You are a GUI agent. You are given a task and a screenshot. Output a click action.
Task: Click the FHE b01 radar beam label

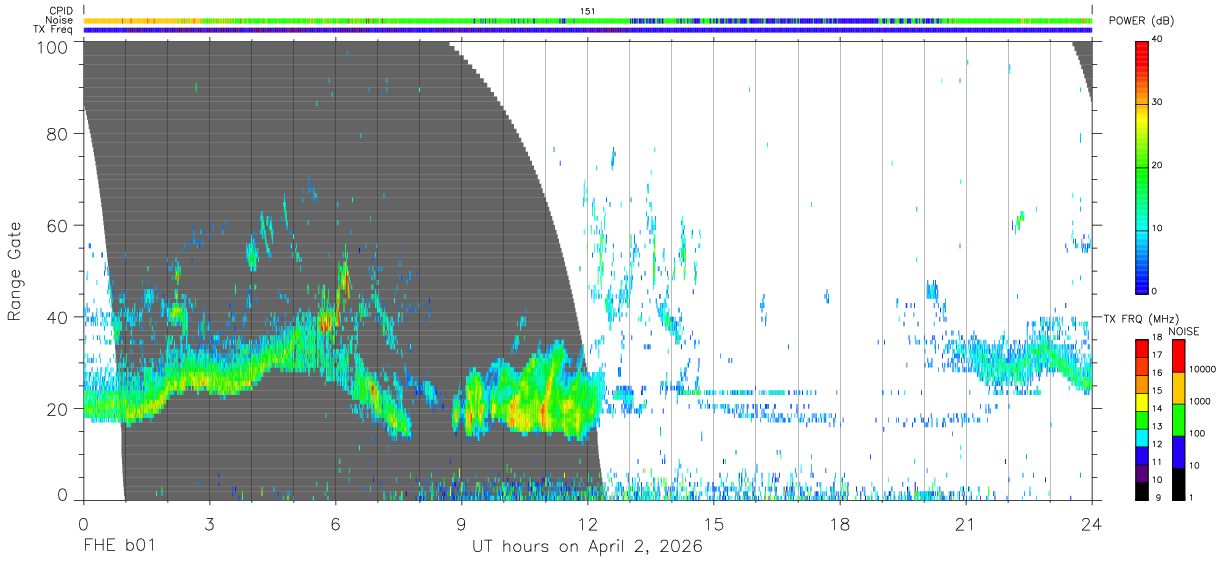[119, 547]
